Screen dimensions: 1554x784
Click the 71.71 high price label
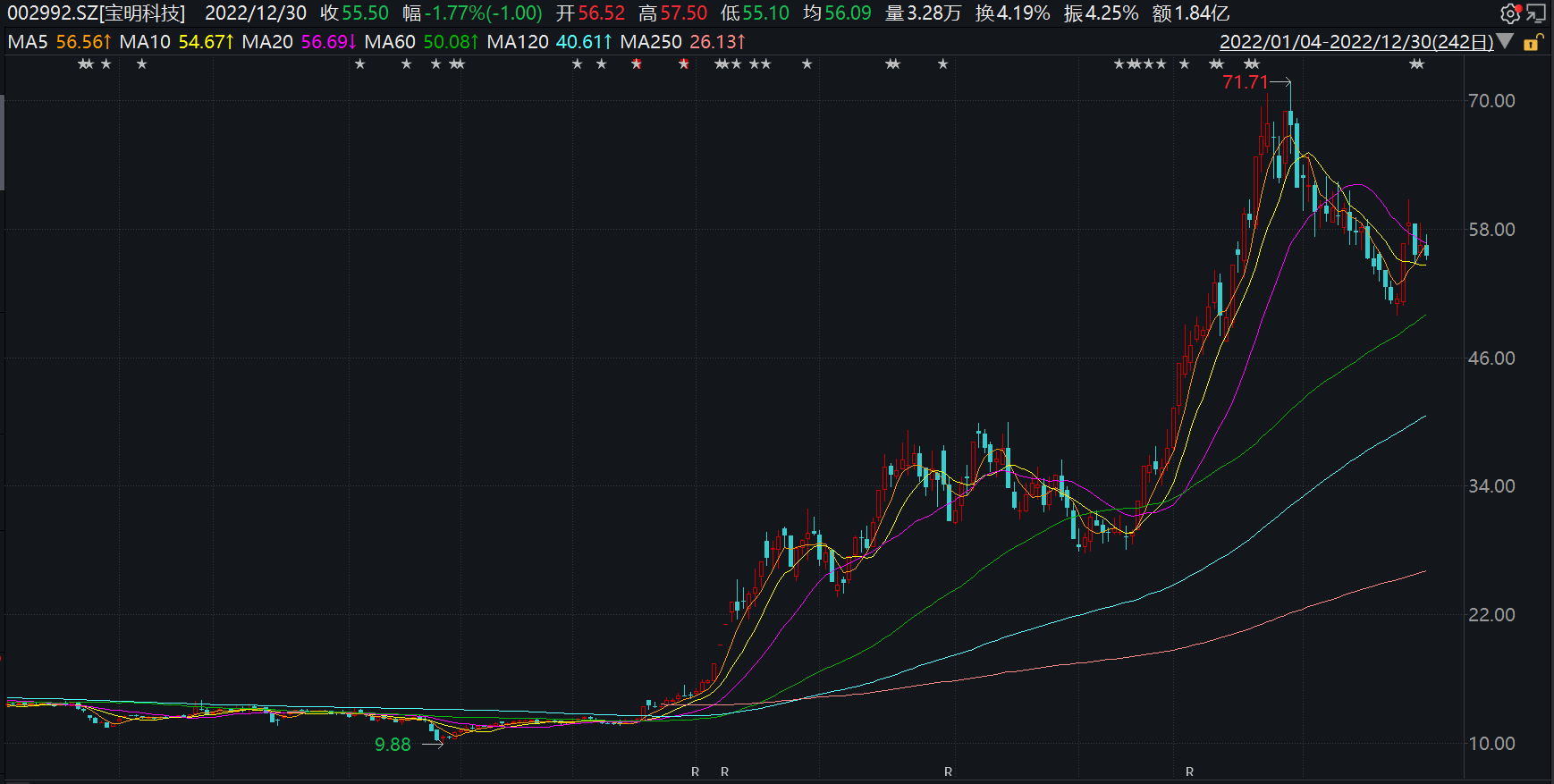point(1245,82)
